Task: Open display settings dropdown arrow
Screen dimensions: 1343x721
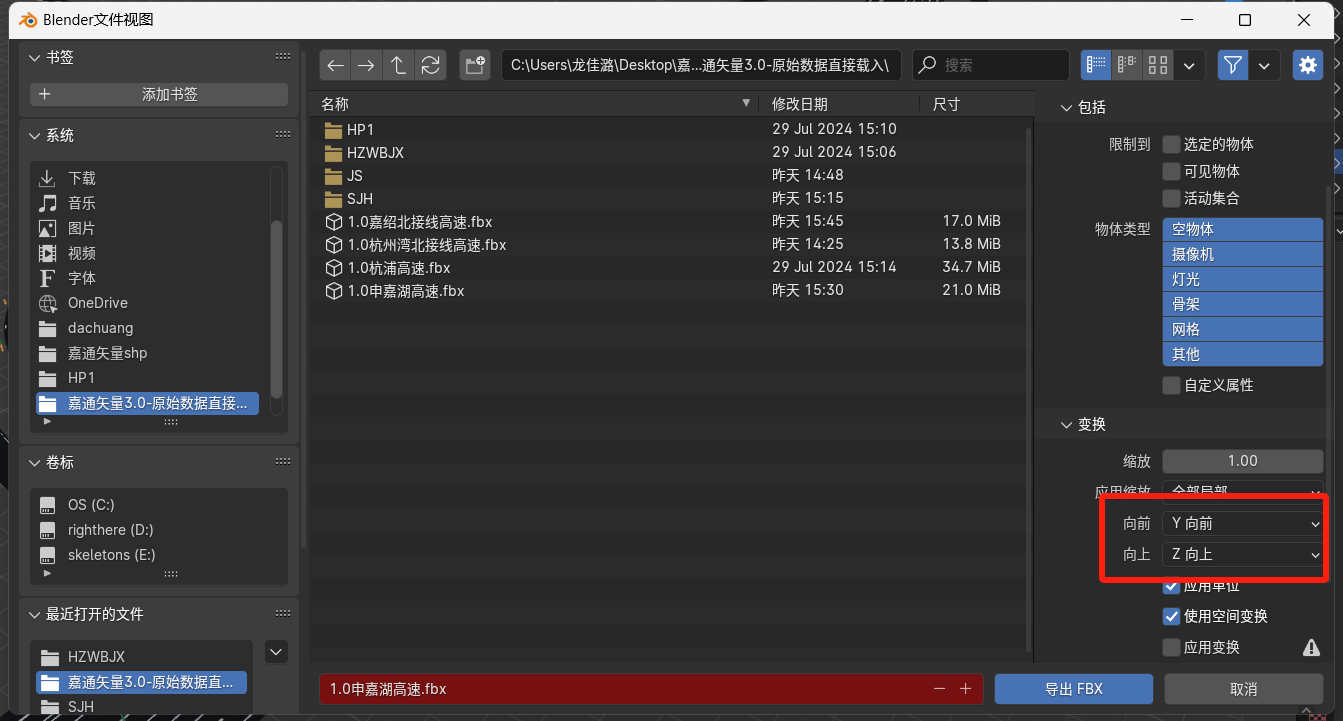Action: click(1188, 65)
